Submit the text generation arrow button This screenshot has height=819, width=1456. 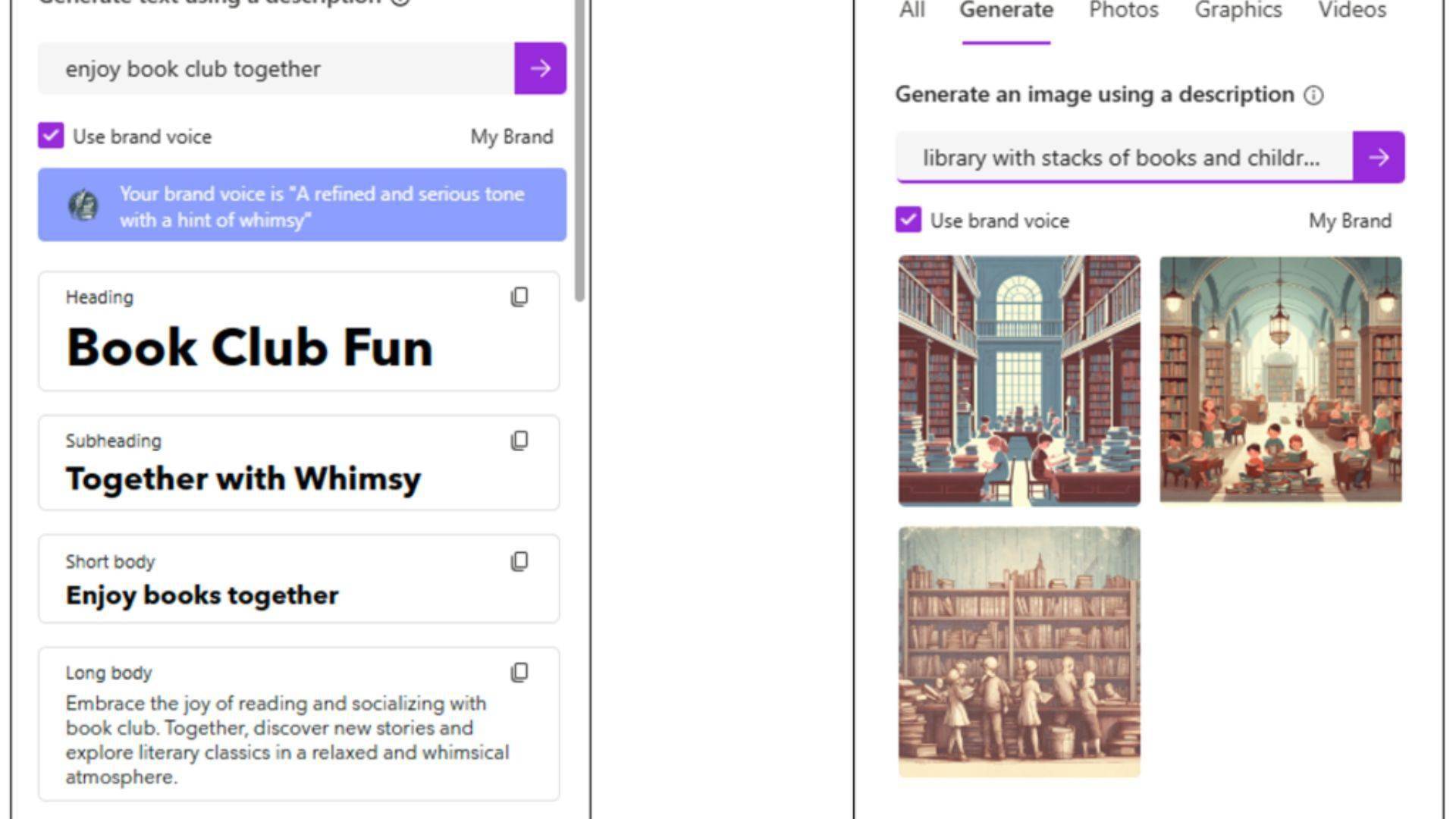540,68
